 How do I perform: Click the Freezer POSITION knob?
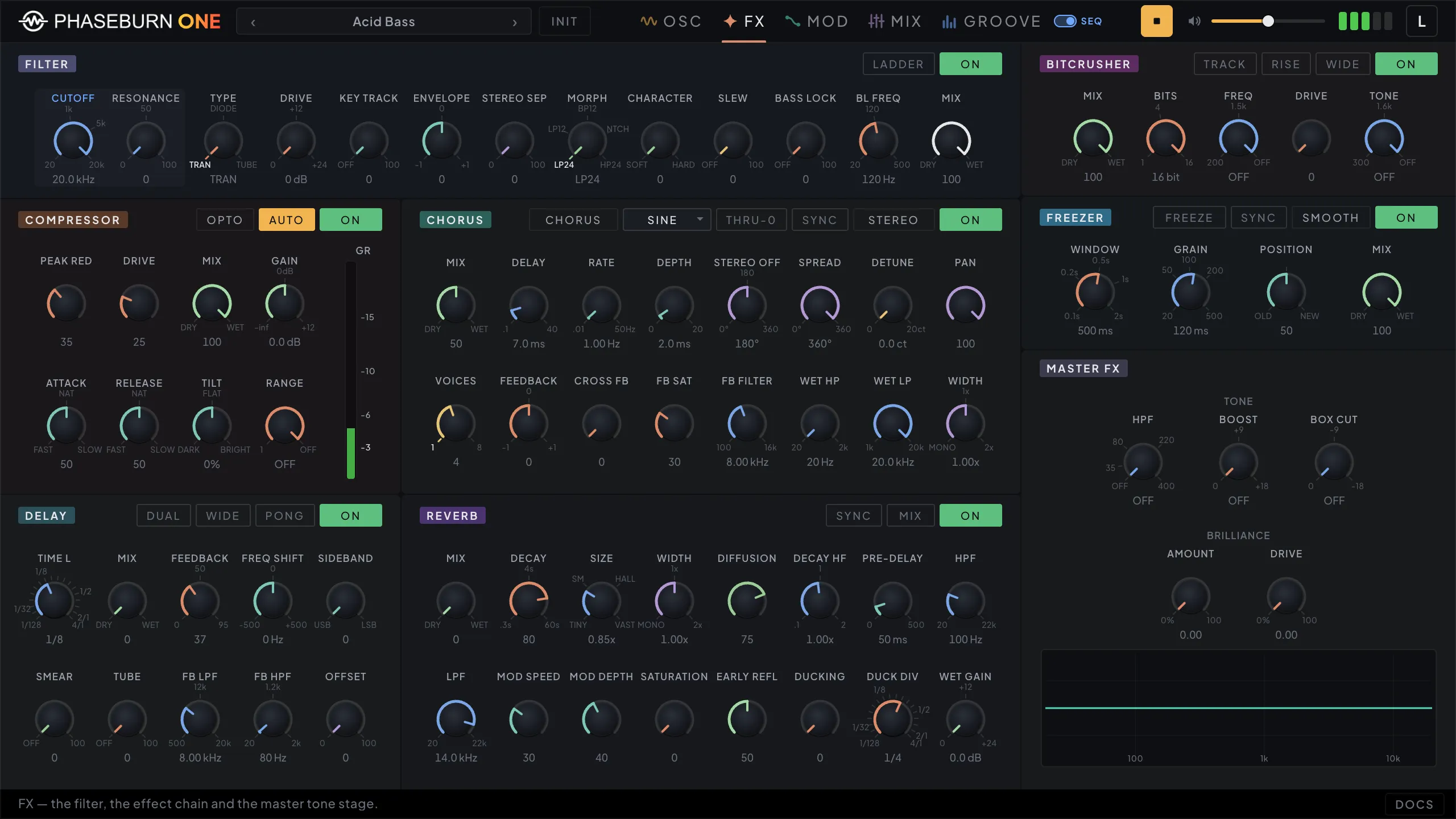tap(1287, 292)
